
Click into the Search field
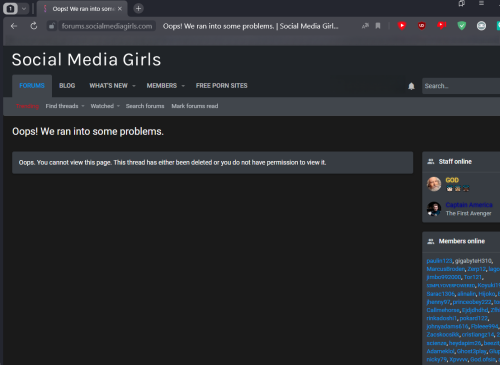coord(461,86)
